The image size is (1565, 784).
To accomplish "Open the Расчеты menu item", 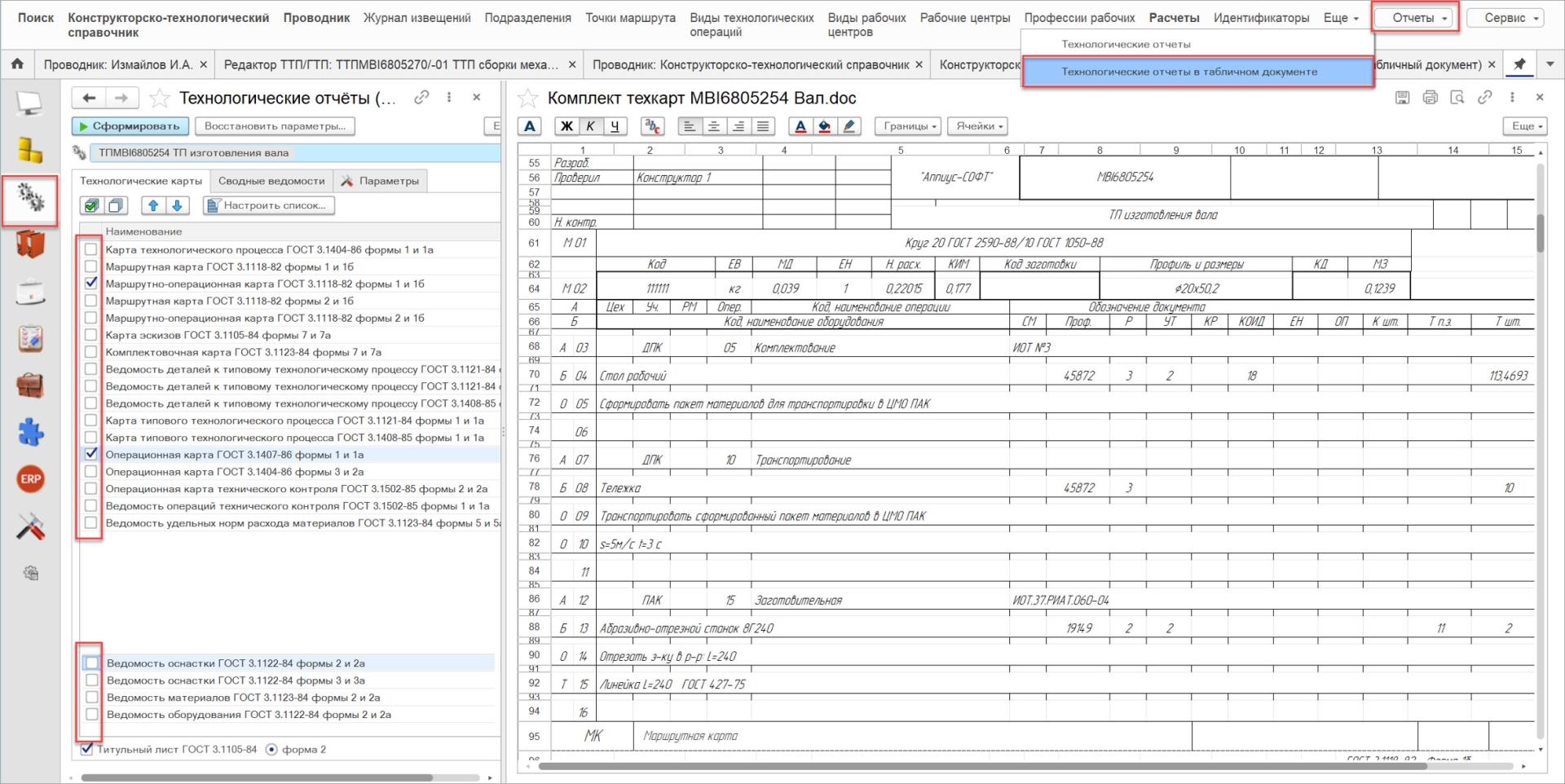I will [x=1174, y=18].
